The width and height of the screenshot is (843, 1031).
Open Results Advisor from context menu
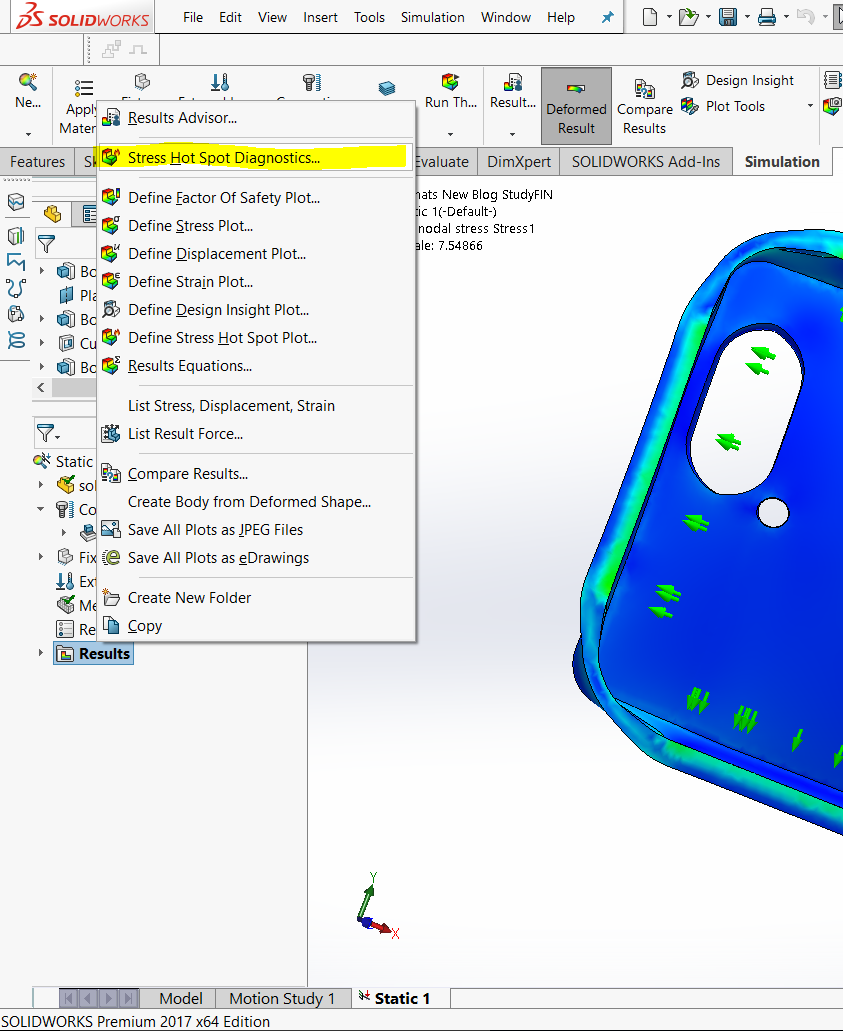click(182, 118)
